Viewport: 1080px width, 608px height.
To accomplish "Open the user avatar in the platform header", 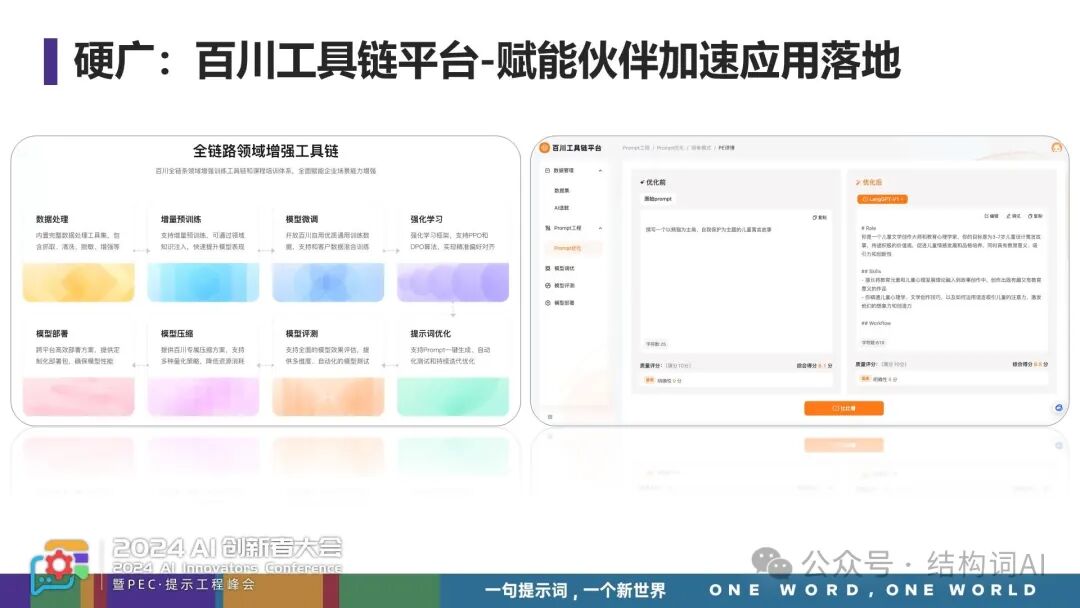I will point(1057,147).
